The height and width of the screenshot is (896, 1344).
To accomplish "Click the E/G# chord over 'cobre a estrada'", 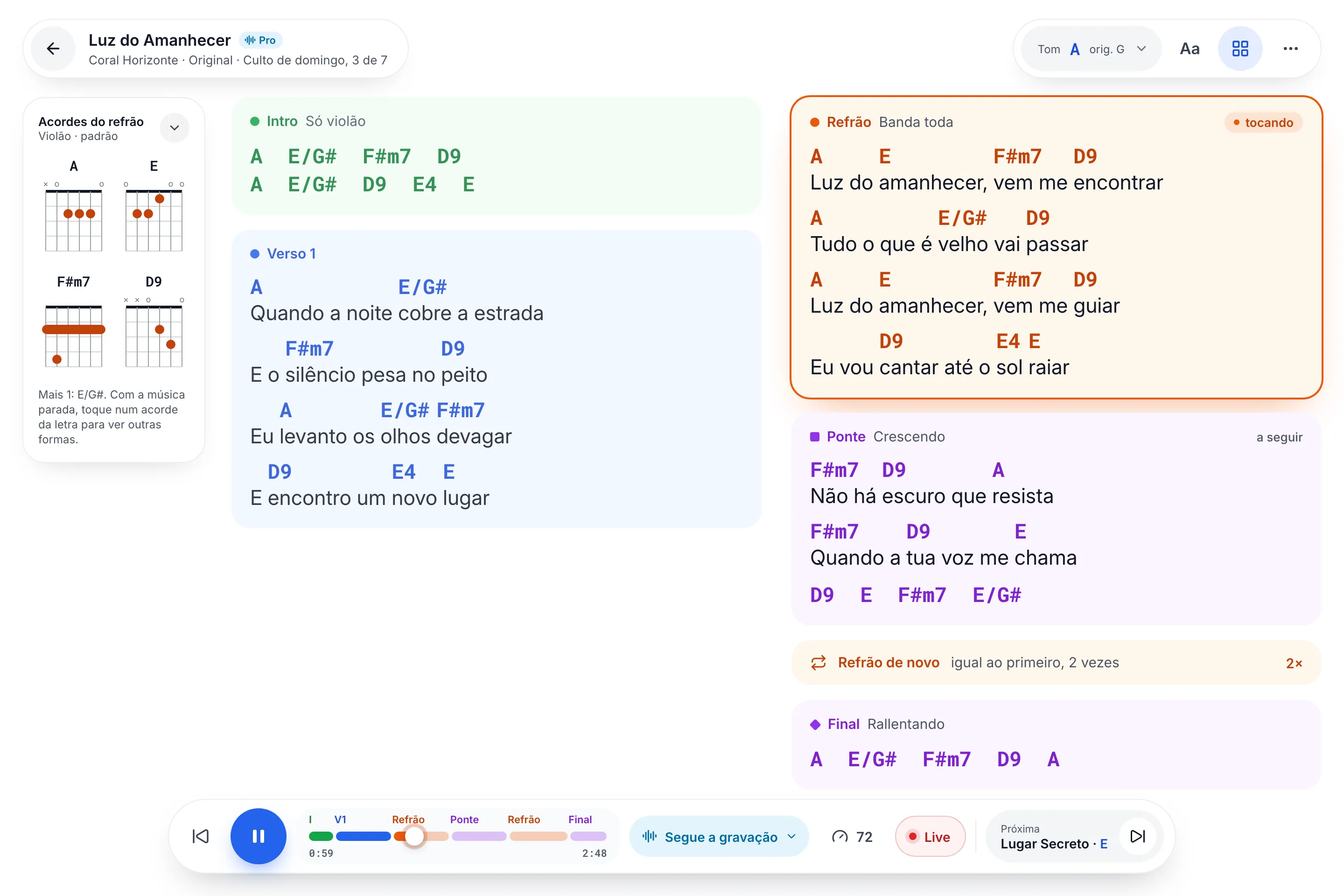I will [422, 287].
